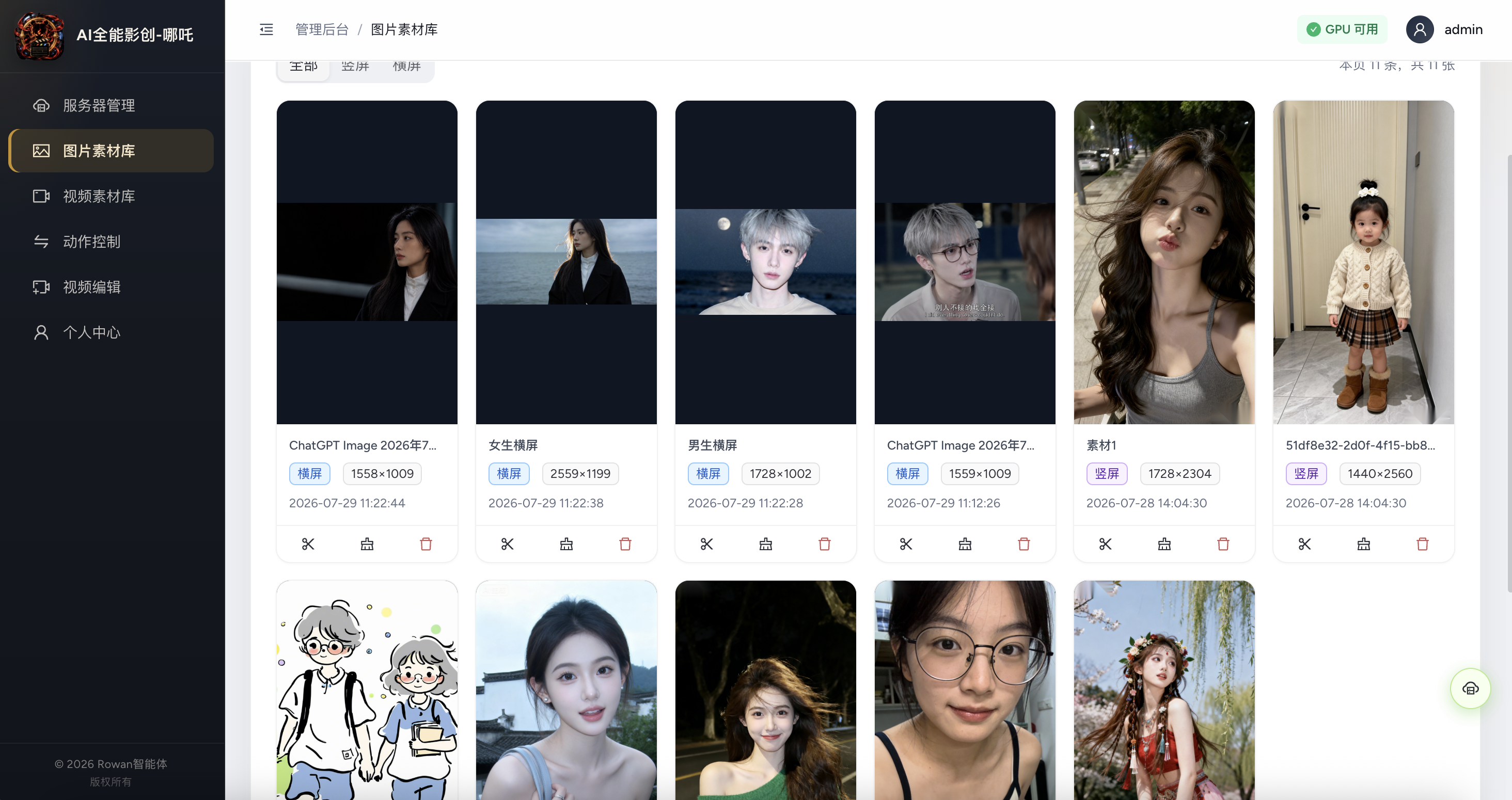Viewport: 1512px width, 800px height.
Task: Erase/cleanup icon for 1558×1009 image card
Action: pyautogui.click(x=367, y=545)
